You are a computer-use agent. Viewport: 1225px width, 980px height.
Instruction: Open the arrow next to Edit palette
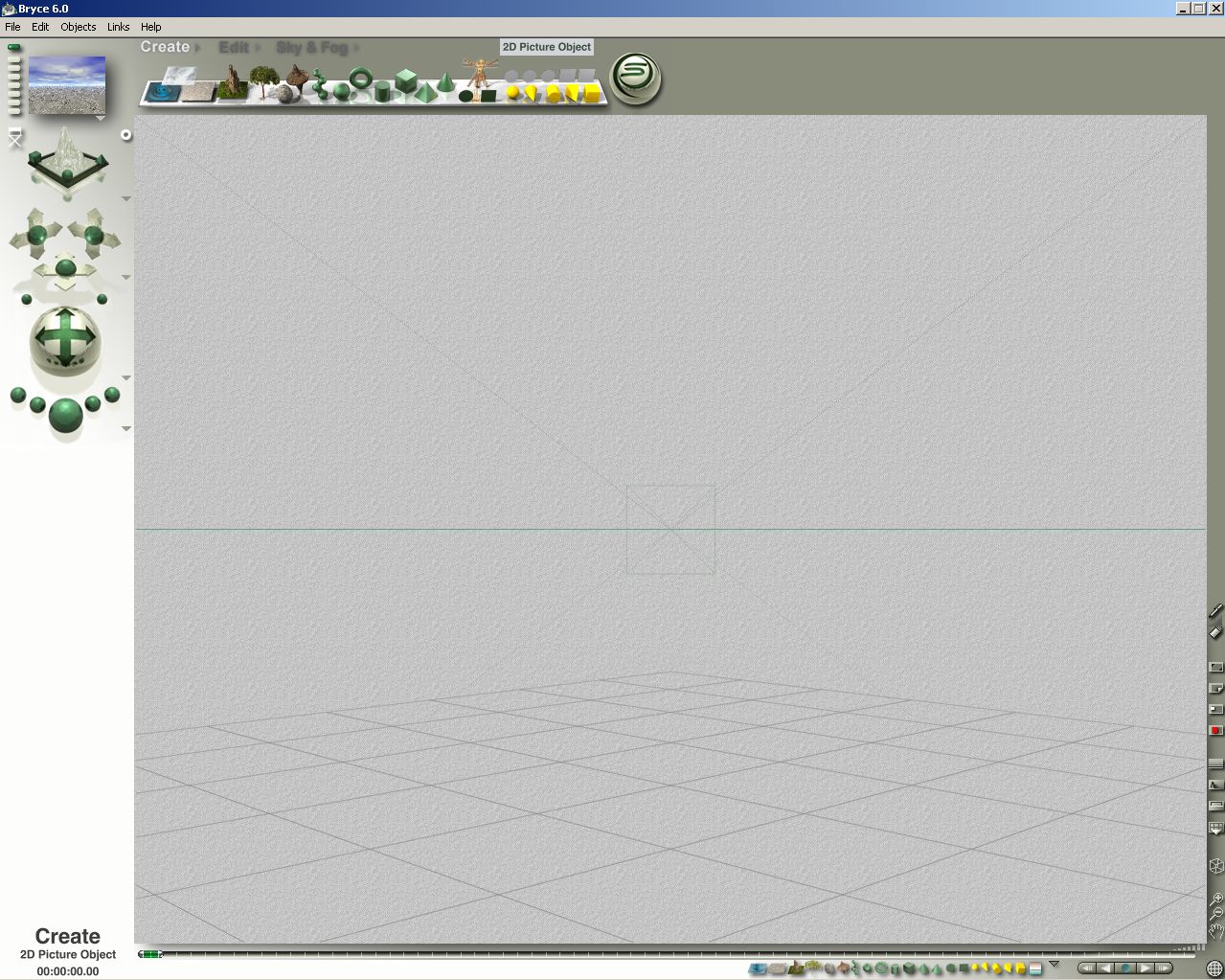(x=257, y=47)
